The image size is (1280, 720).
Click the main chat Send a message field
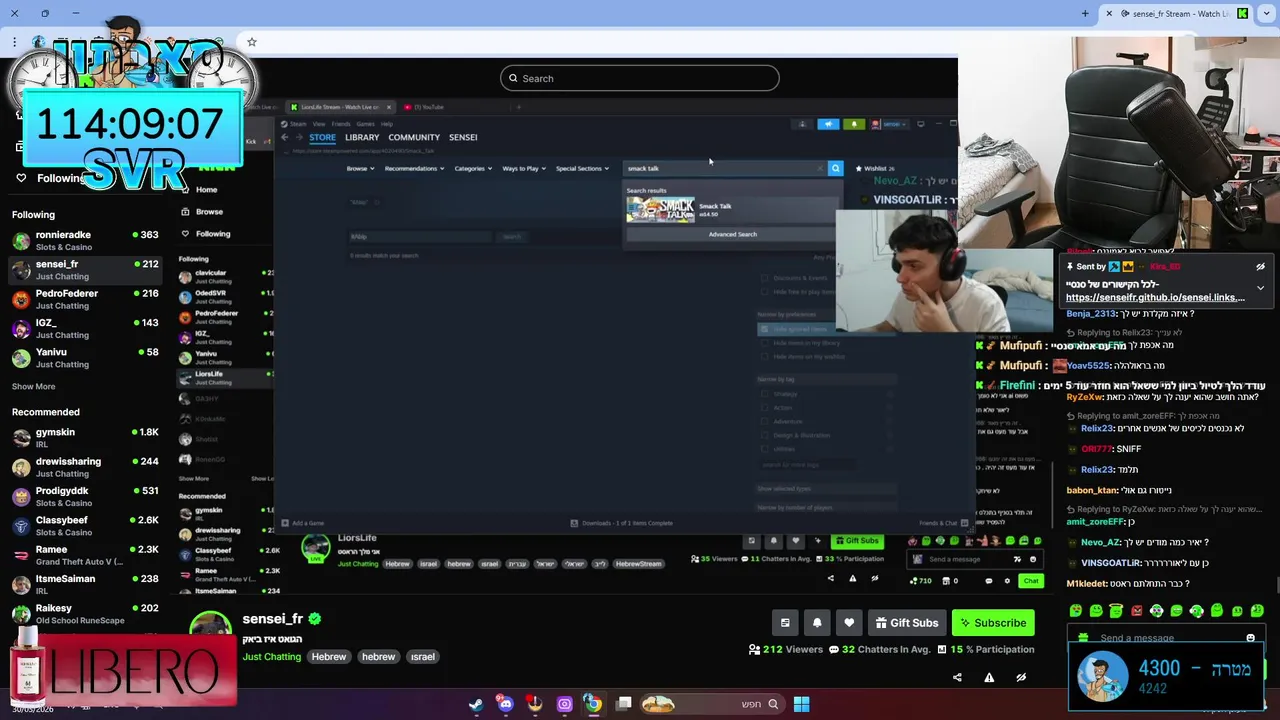tap(1165, 638)
